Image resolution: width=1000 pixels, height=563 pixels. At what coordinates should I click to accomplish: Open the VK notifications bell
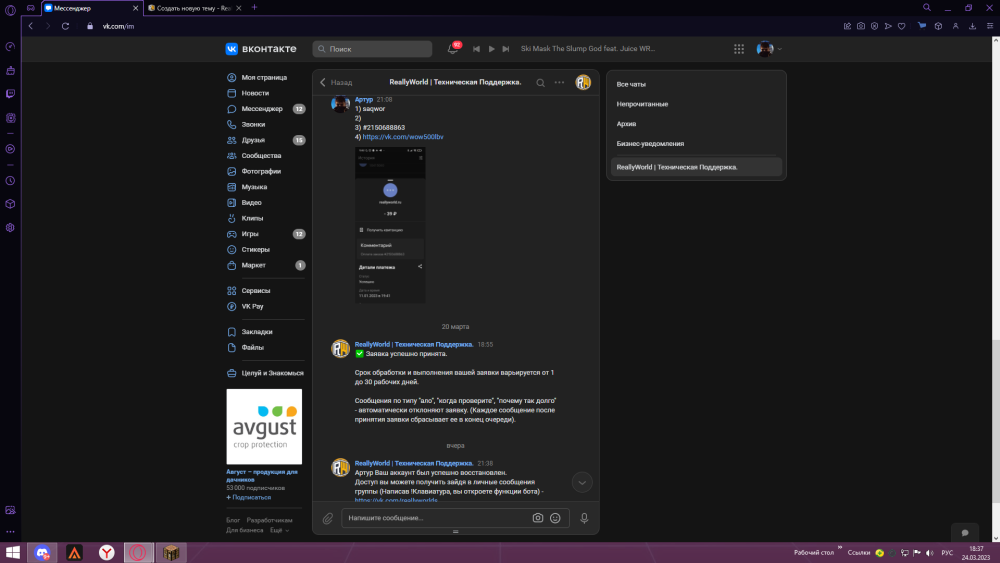[x=453, y=49]
